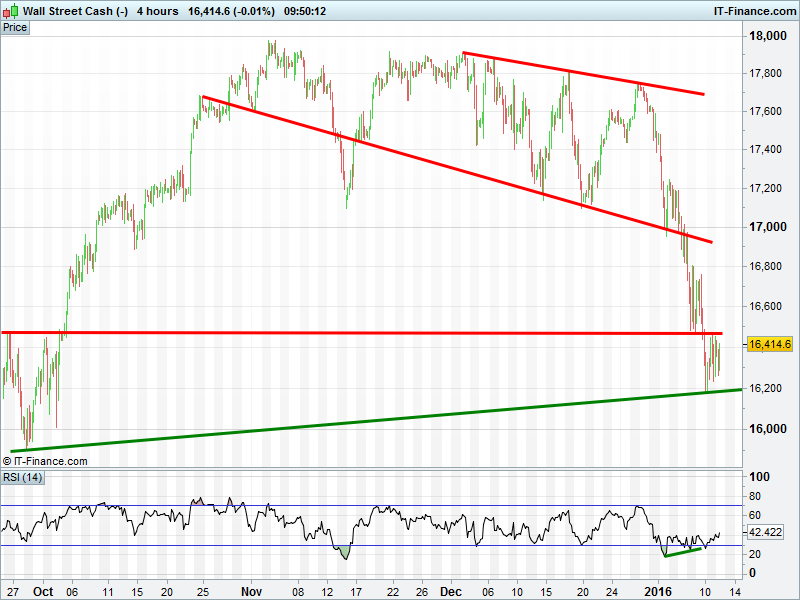The image size is (800, 600).
Task: Click the IT-Finance.com link at top right
Action: (754, 11)
